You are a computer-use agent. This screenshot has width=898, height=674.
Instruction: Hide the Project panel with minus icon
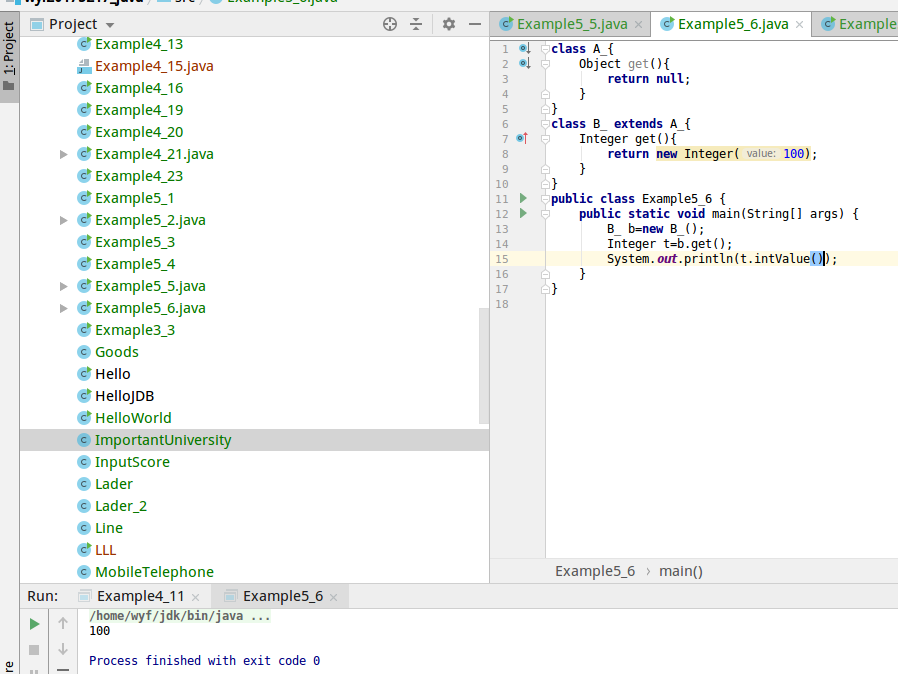[x=475, y=24]
